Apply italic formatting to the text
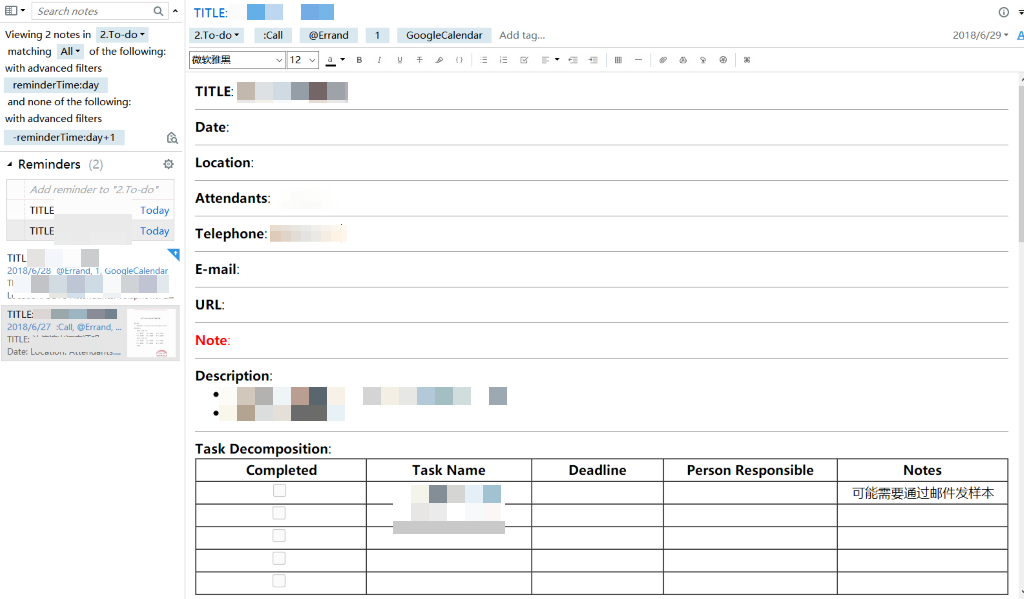The image size is (1024, 599). [379, 60]
